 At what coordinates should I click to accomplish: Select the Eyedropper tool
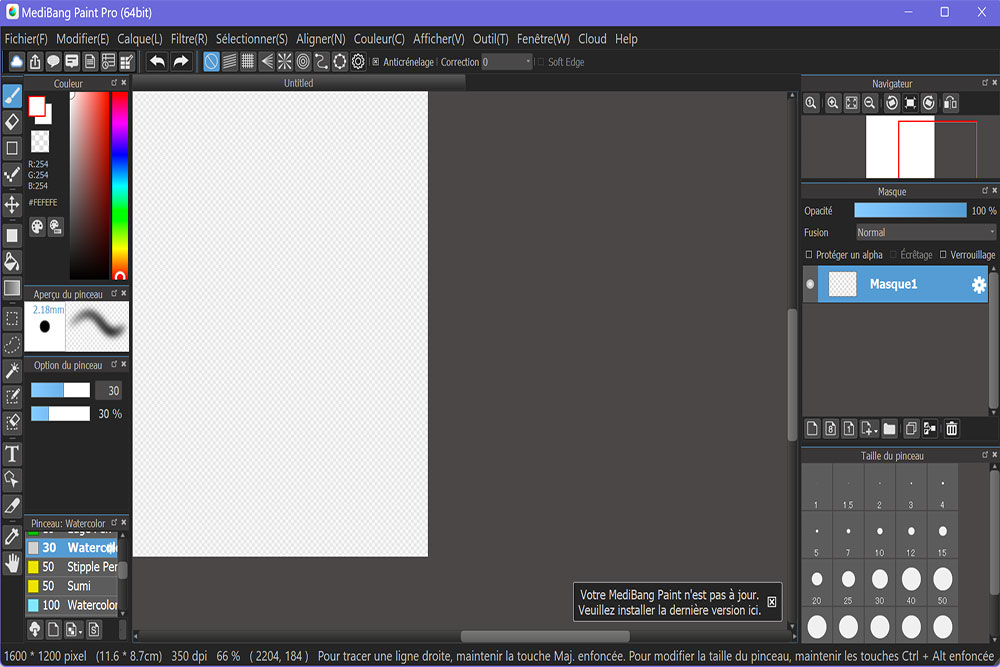tap(12, 536)
